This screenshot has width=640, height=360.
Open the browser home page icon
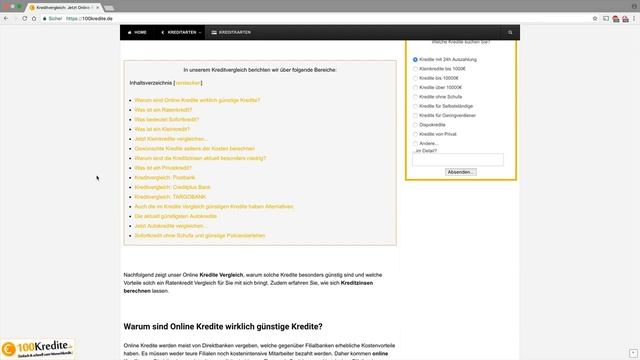(x=34, y=18)
